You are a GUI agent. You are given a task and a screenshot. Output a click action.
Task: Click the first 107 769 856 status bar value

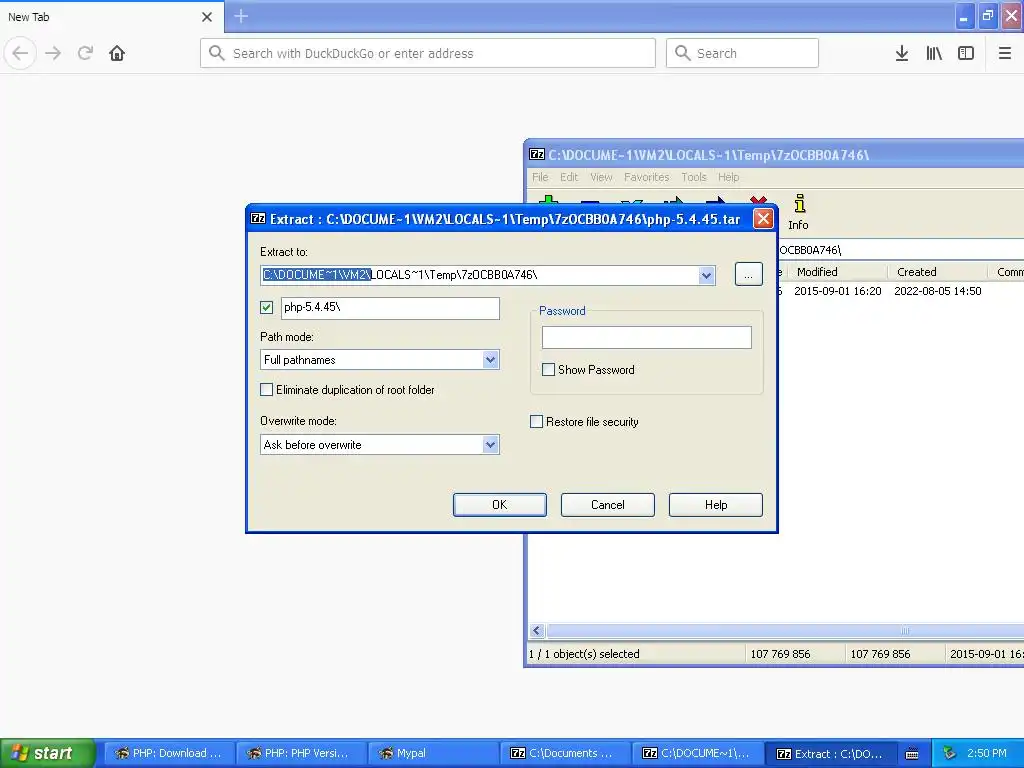780,654
